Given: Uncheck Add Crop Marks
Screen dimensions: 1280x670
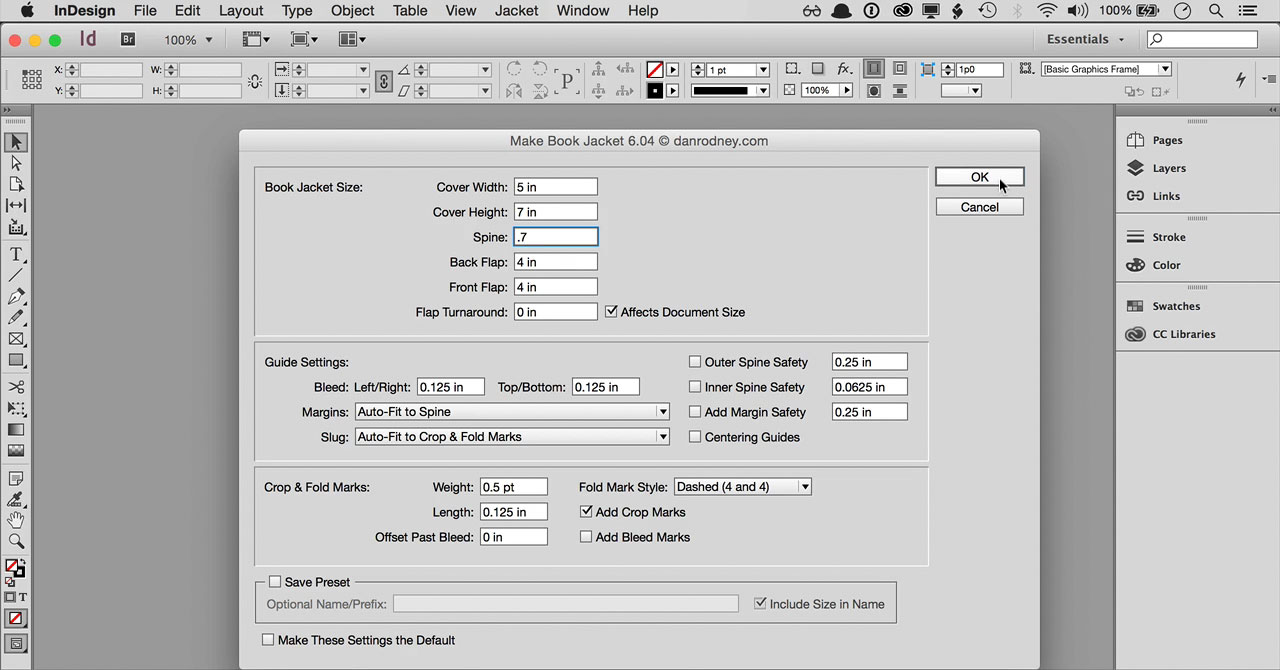Looking at the screenshot, I should [x=586, y=512].
